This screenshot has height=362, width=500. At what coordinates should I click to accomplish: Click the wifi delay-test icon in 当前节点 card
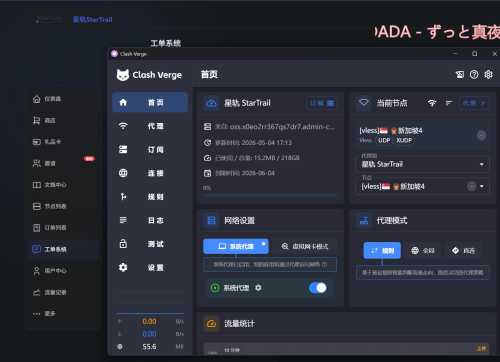click(x=432, y=103)
